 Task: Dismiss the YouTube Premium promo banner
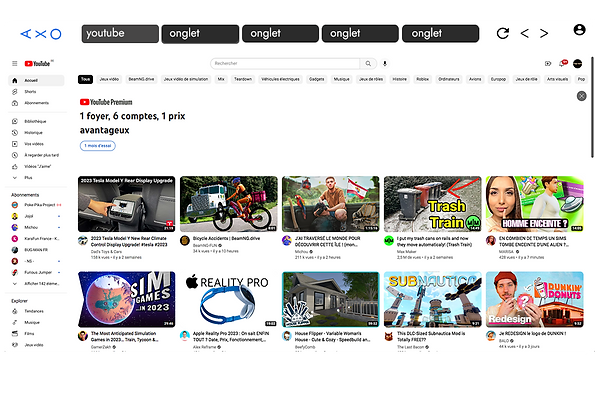point(581,96)
